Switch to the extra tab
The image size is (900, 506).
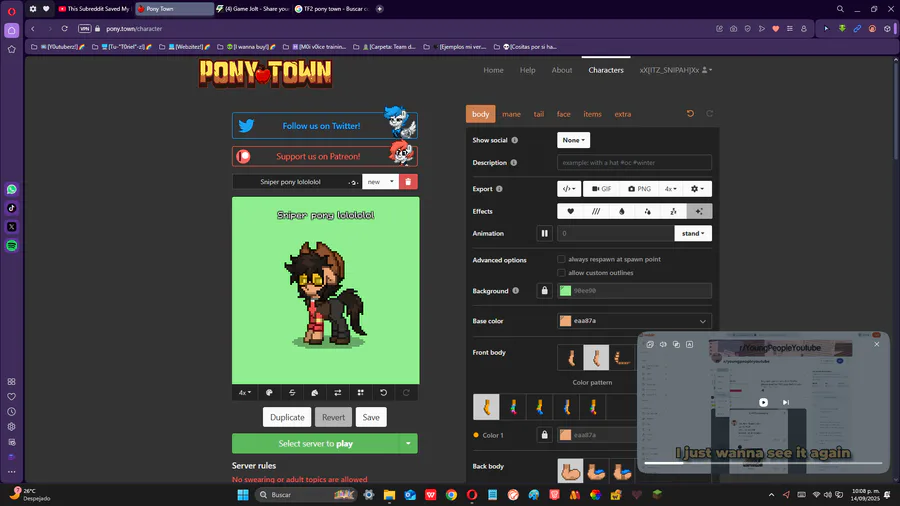(x=623, y=114)
